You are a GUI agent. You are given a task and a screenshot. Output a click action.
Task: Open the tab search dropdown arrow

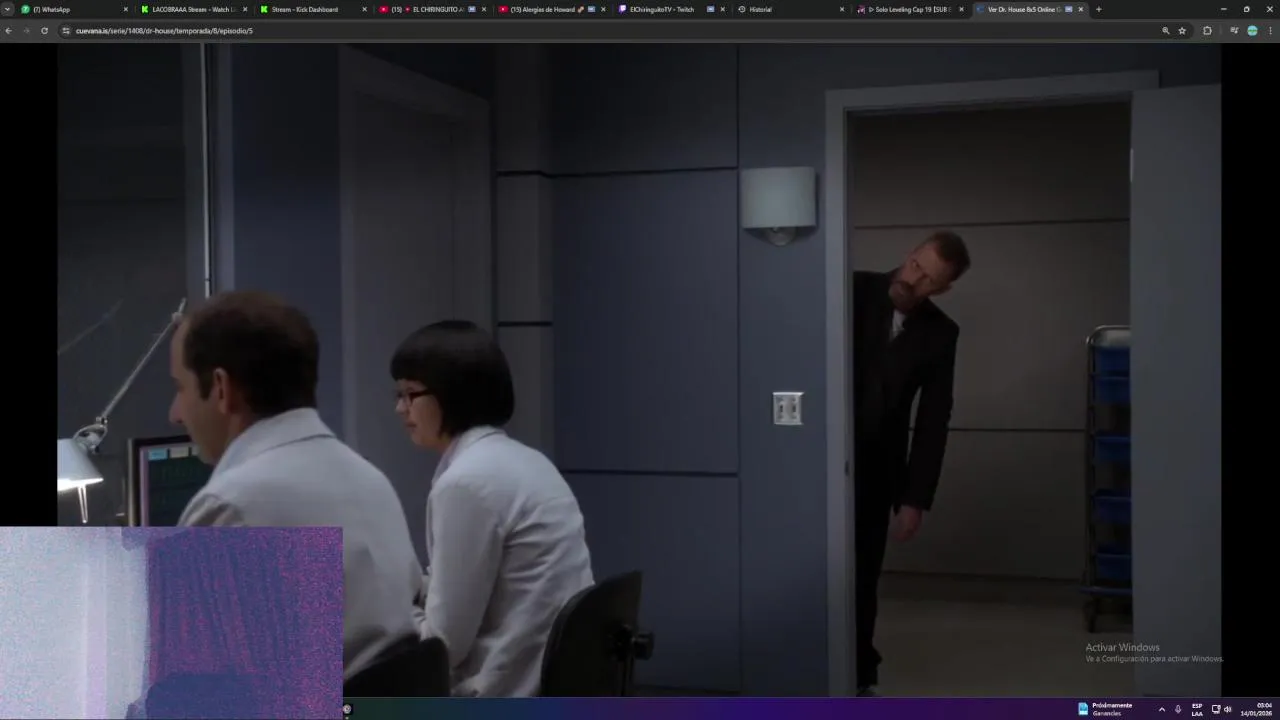[7, 9]
